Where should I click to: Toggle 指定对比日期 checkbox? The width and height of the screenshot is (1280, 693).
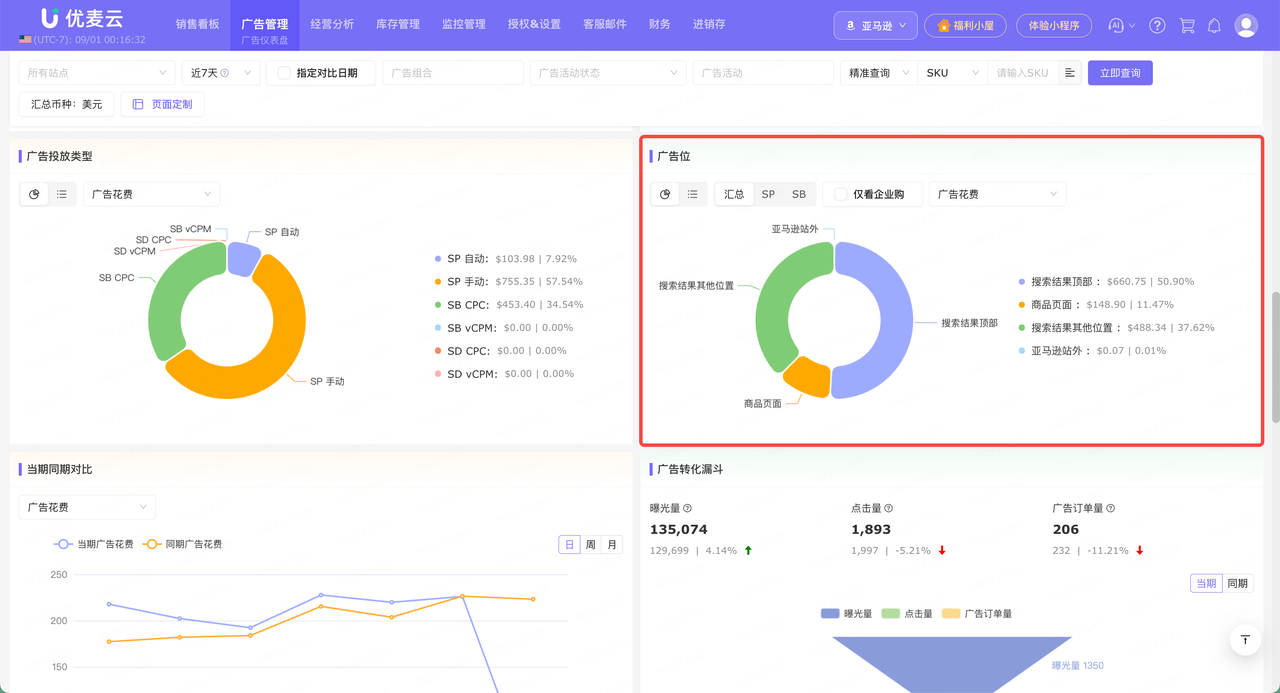[284, 73]
